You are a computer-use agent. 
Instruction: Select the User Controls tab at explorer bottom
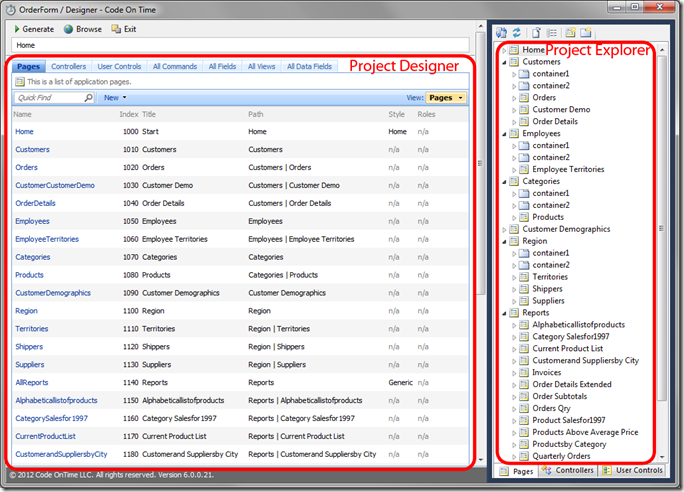tap(633, 471)
